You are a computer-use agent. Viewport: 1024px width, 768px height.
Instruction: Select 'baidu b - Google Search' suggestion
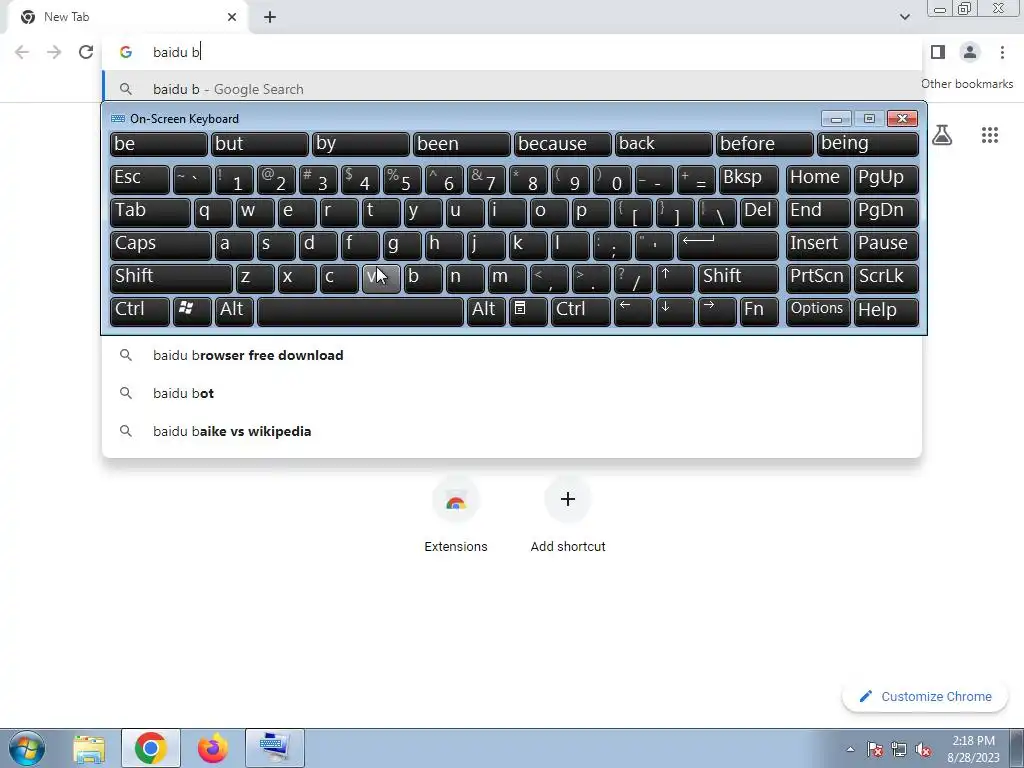(x=512, y=89)
